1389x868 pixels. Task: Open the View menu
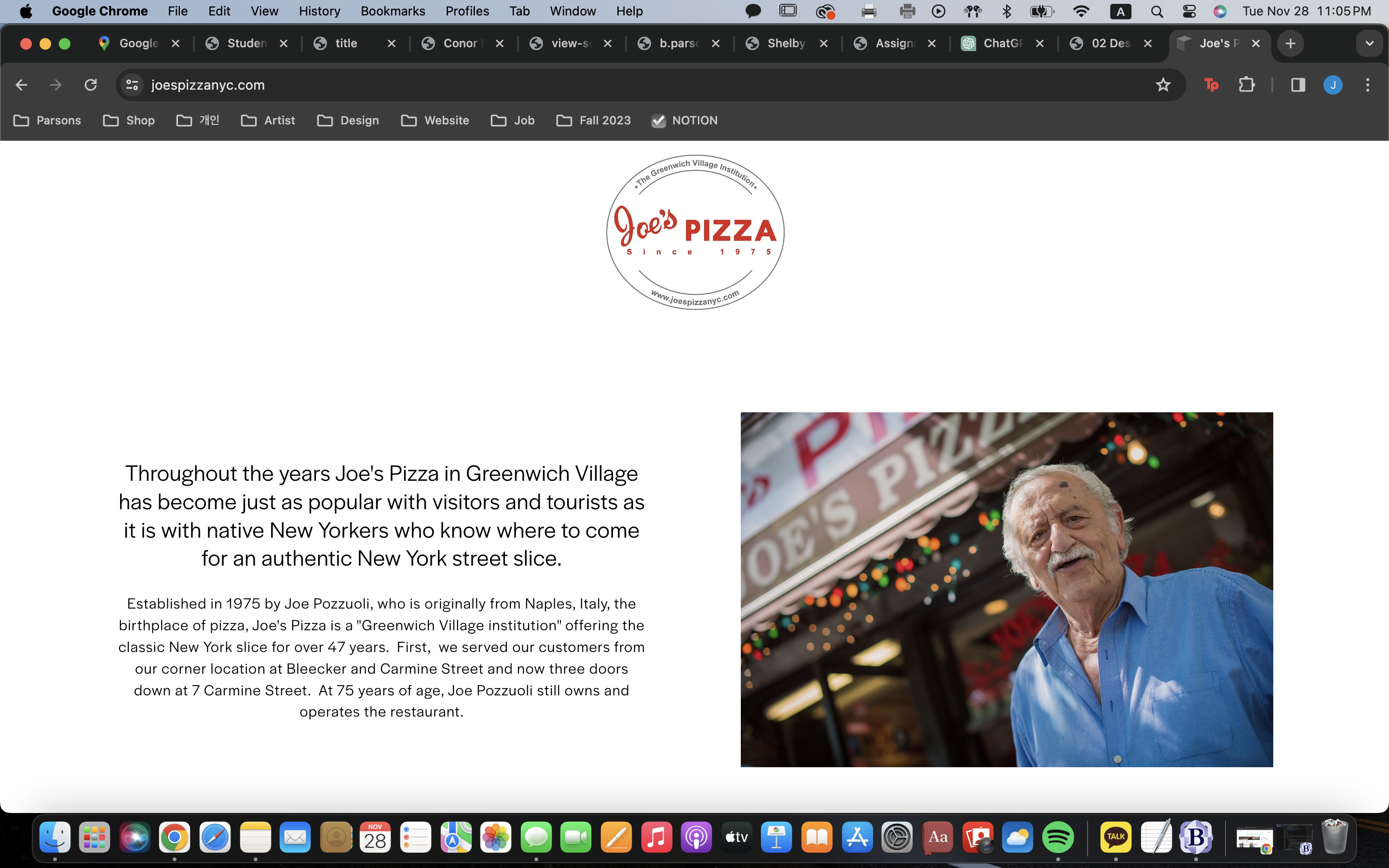(x=265, y=12)
